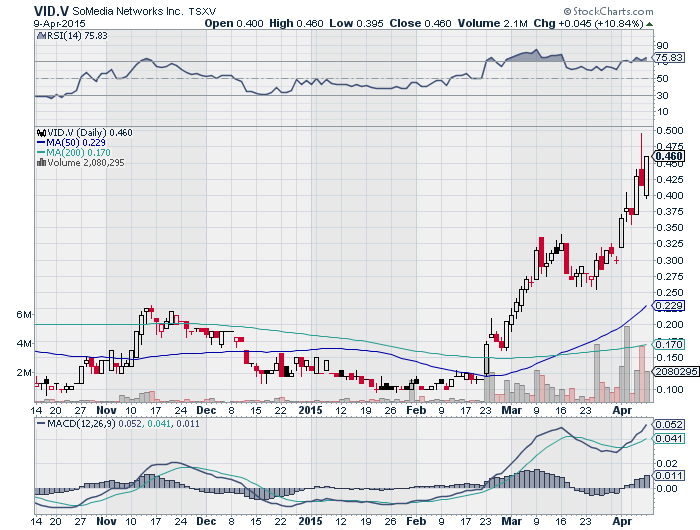Click the RSI(14) 75.83 legend label
The width and height of the screenshot is (700, 530).
[x=77, y=36]
